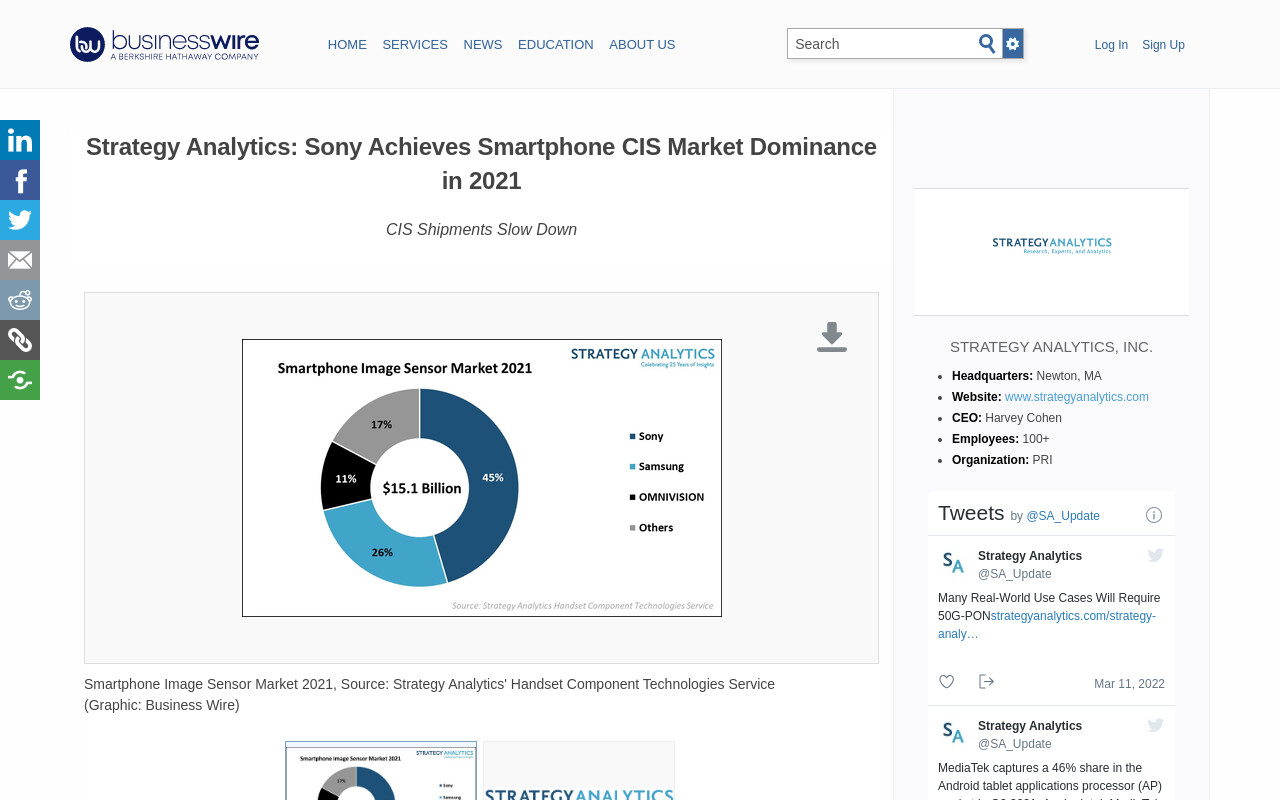Go to Business Wire homepage logo

[x=165, y=44]
